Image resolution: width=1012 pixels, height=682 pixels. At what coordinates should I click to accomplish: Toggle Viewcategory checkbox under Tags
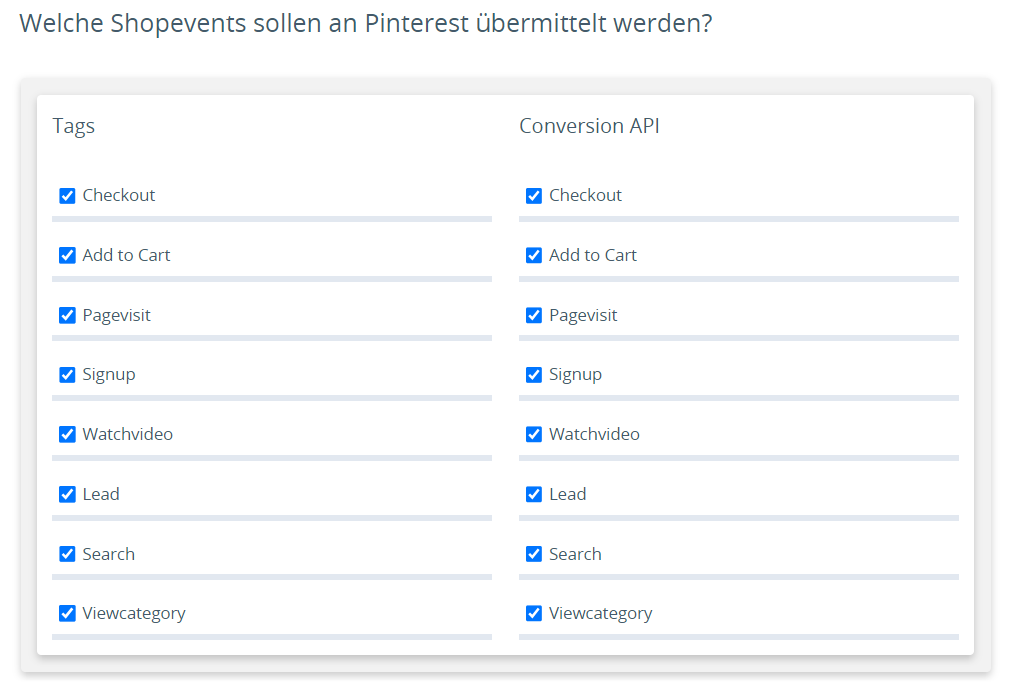click(x=67, y=614)
